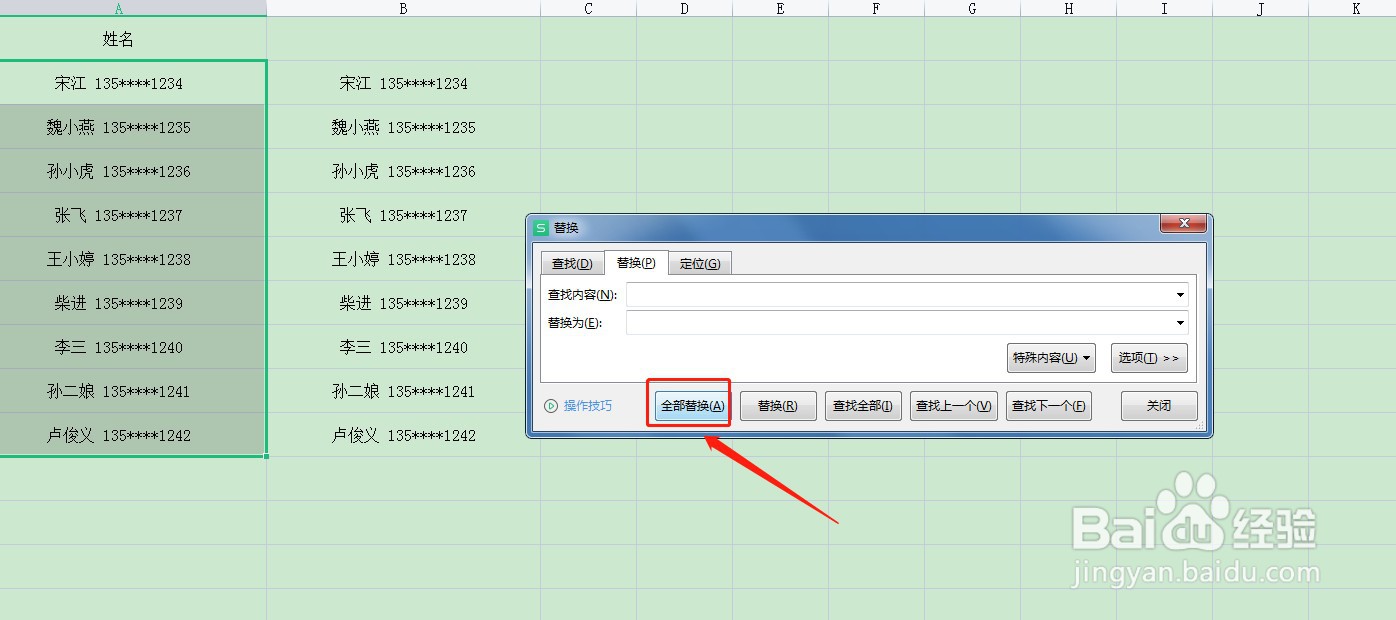
Task: Switch to the Find (查找) tab
Action: click(x=572, y=264)
